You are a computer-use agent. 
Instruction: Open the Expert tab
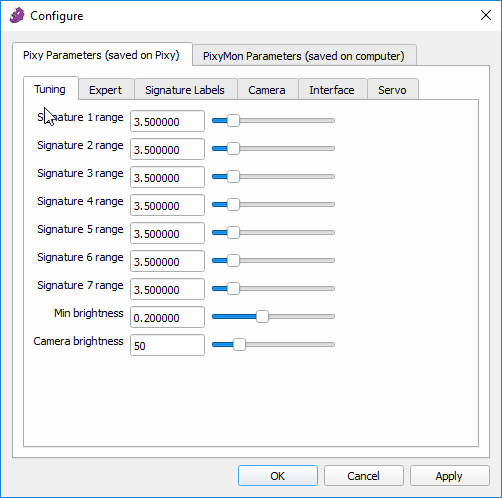click(x=105, y=90)
